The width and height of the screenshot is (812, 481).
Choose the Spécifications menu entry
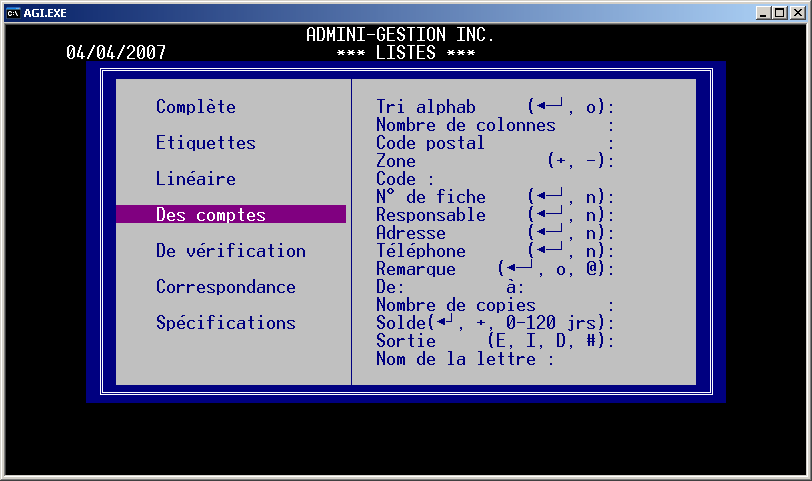[226, 323]
